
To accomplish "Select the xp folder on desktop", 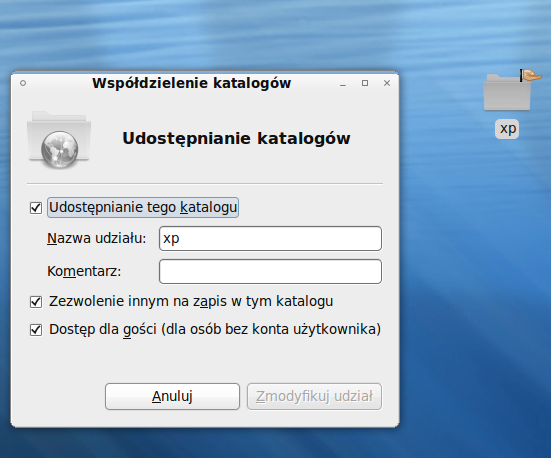I will [507, 93].
